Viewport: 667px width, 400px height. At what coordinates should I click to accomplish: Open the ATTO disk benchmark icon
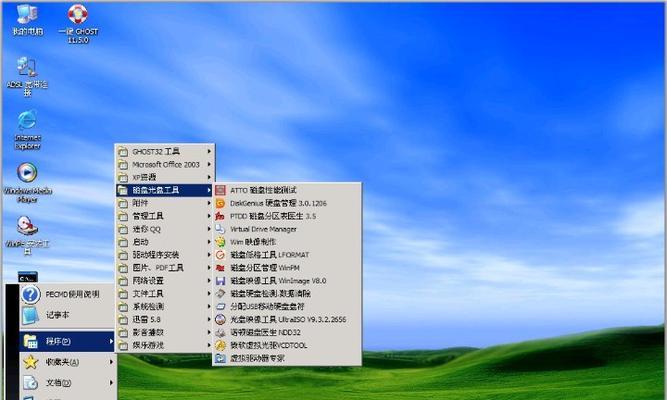(x=220, y=190)
